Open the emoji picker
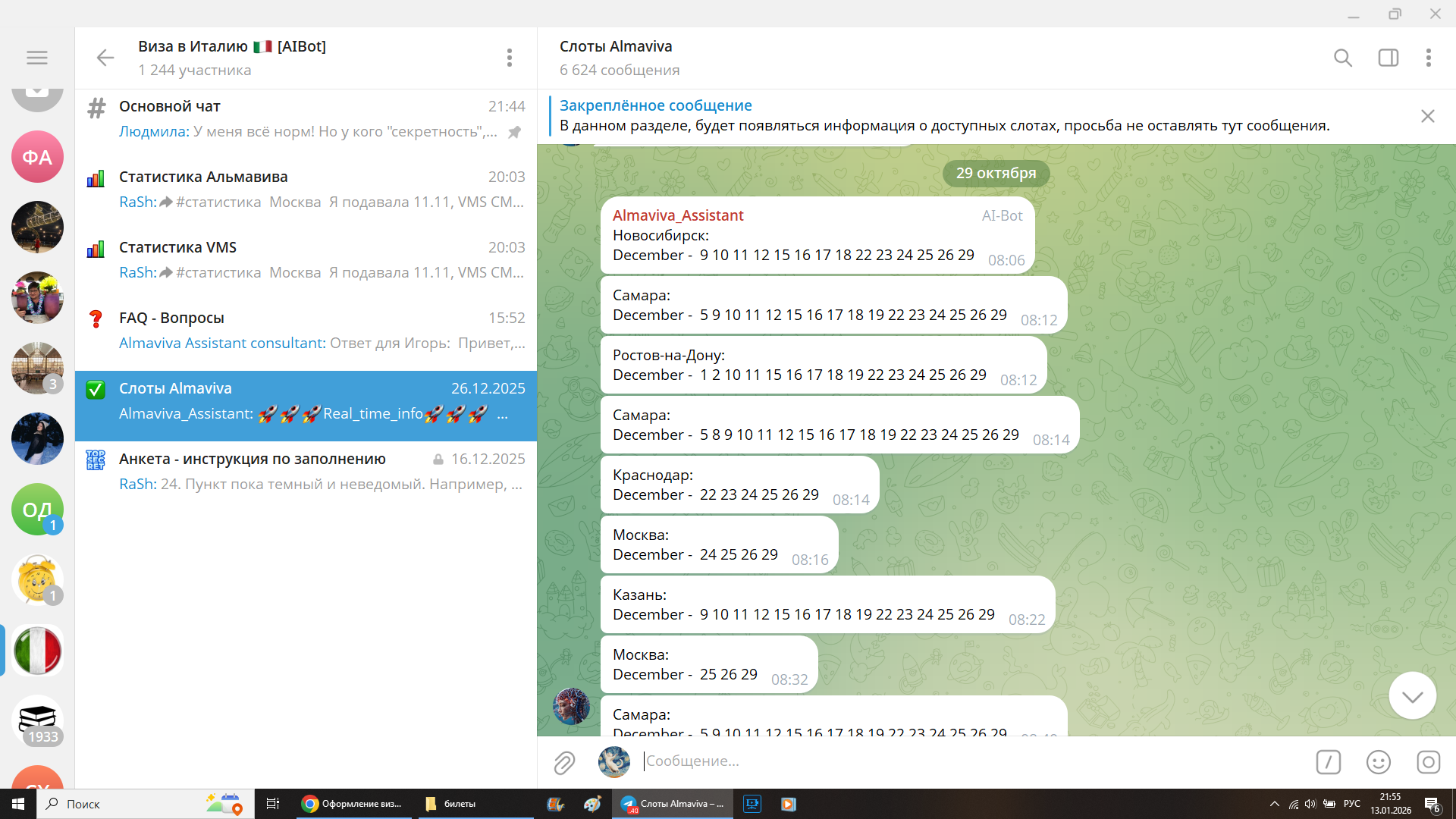This screenshot has width=1456, height=819. (x=1378, y=762)
